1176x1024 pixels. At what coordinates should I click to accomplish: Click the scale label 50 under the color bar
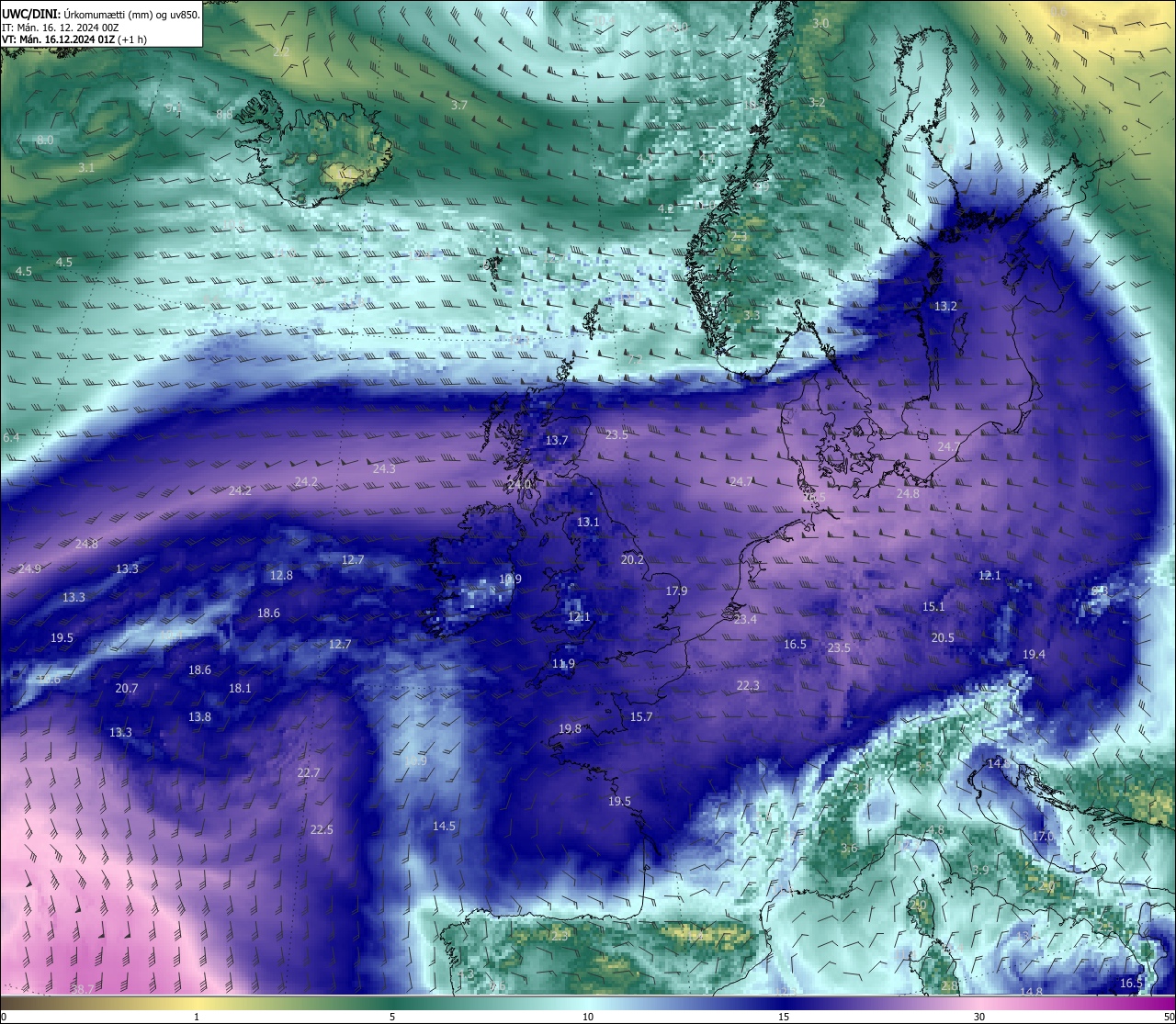coord(1169,1017)
